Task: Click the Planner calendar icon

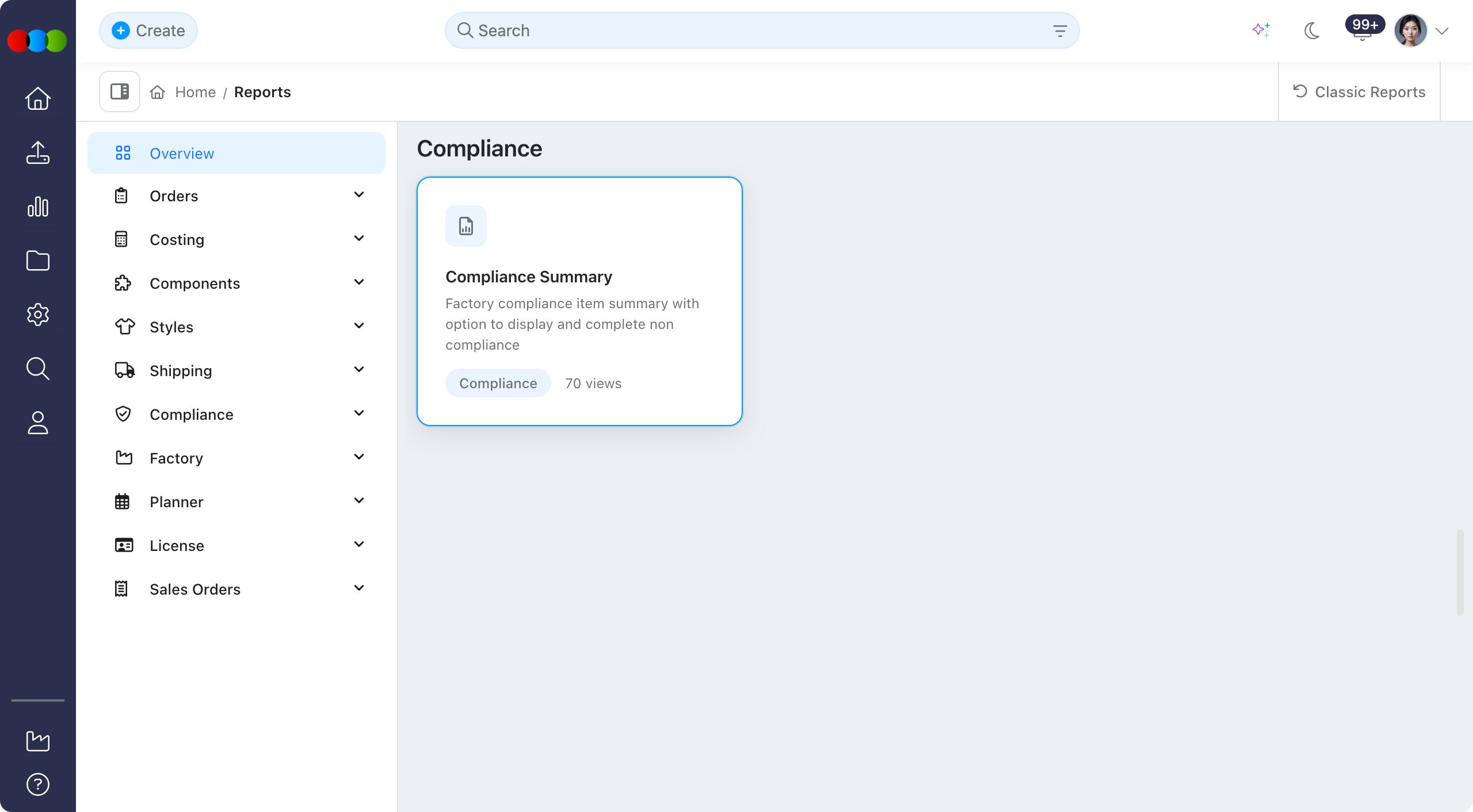Action: (122, 502)
